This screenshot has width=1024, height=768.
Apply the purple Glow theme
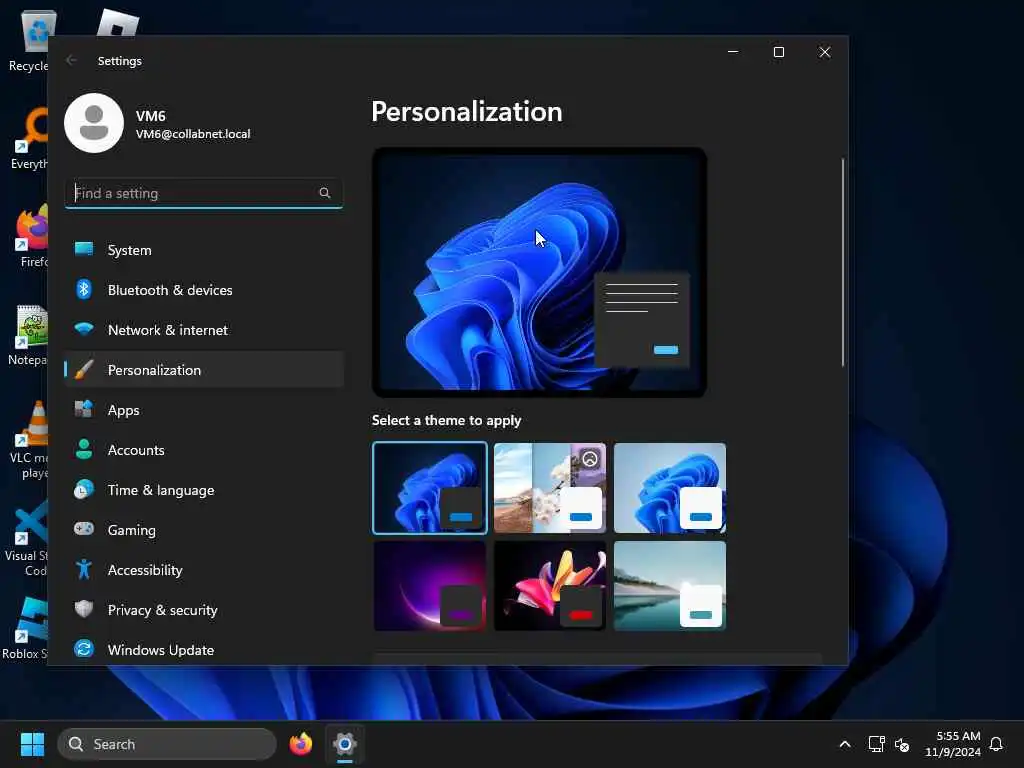pyautogui.click(x=430, y=586)
